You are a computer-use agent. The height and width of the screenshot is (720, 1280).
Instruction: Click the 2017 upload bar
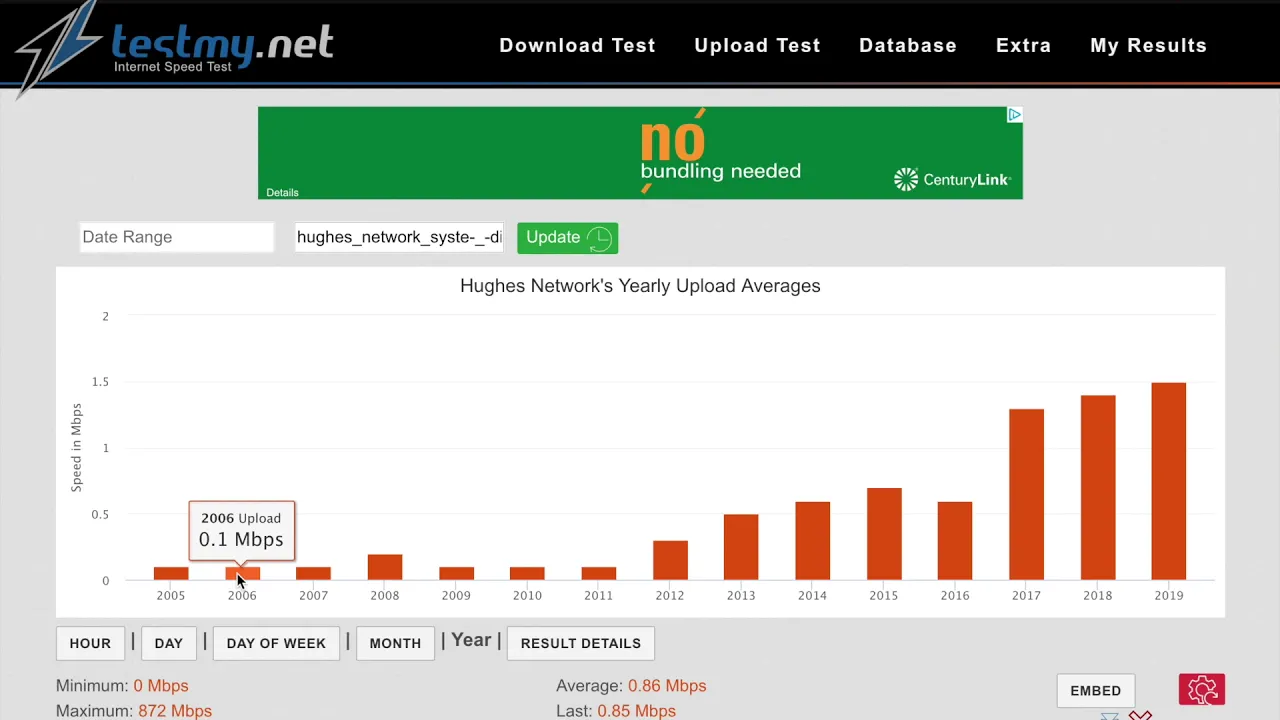1027,494
